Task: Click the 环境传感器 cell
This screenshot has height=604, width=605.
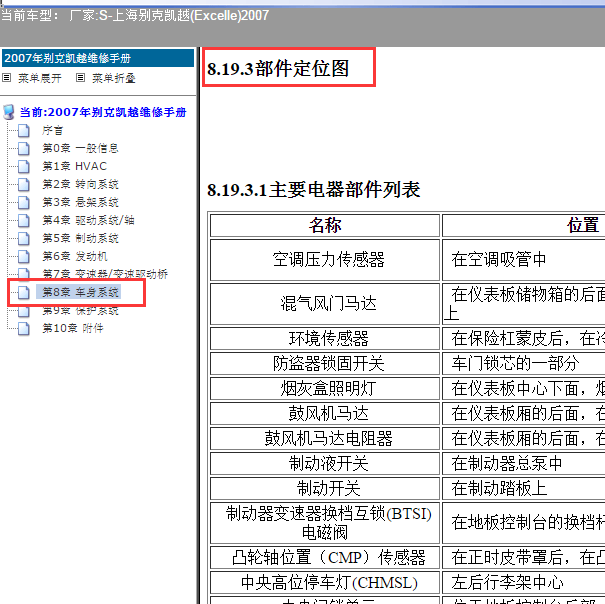Action: [x=325, y=338]
